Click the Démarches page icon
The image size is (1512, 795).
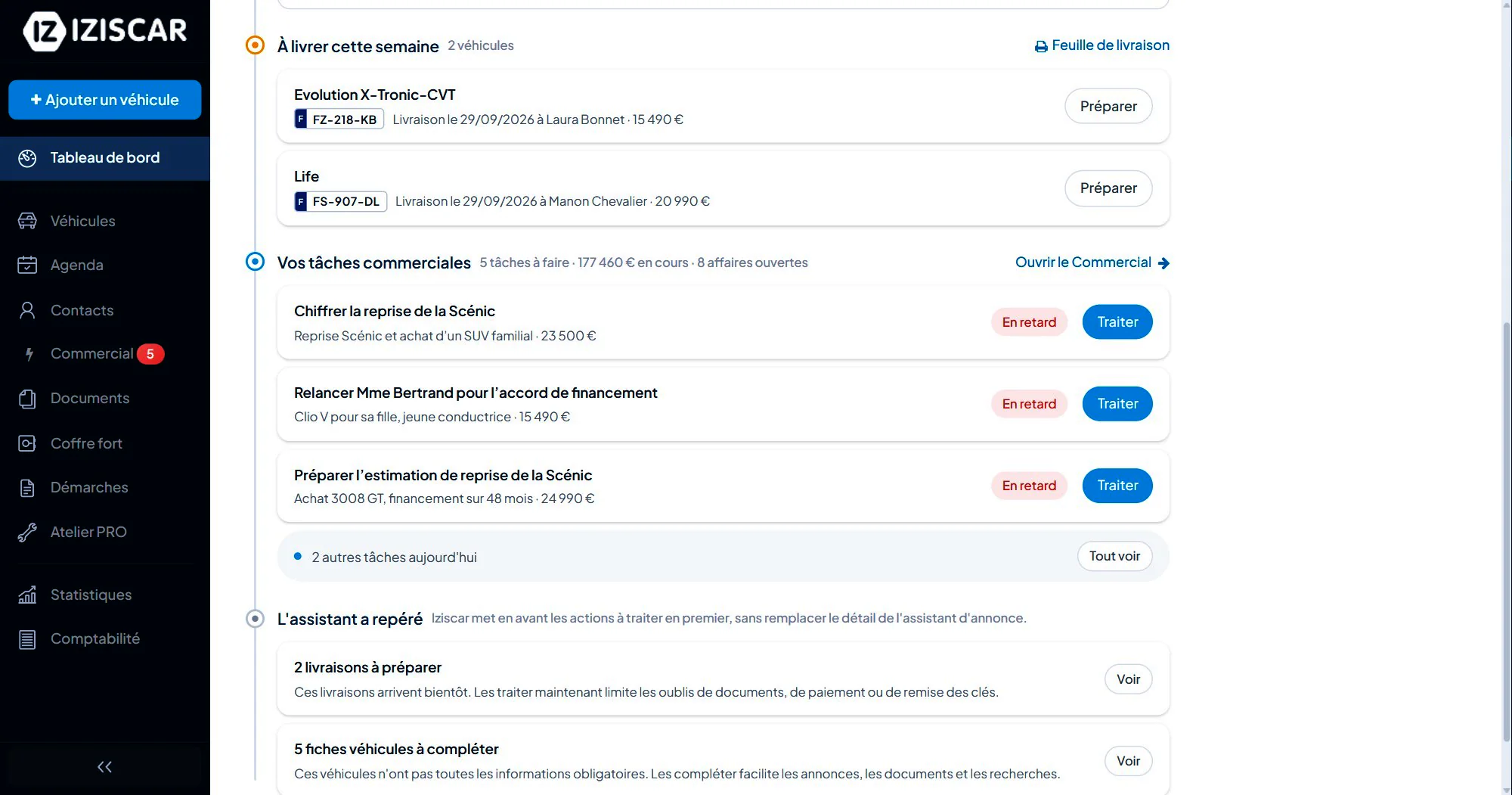[x=27, y=488]
